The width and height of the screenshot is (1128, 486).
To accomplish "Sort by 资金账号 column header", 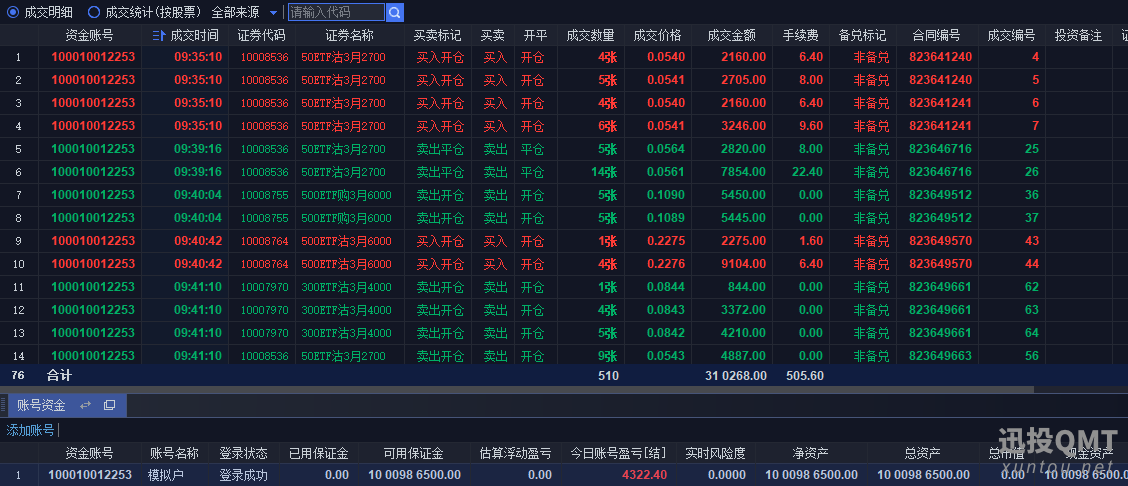I will pyautogui.click(x=89, y=35).
